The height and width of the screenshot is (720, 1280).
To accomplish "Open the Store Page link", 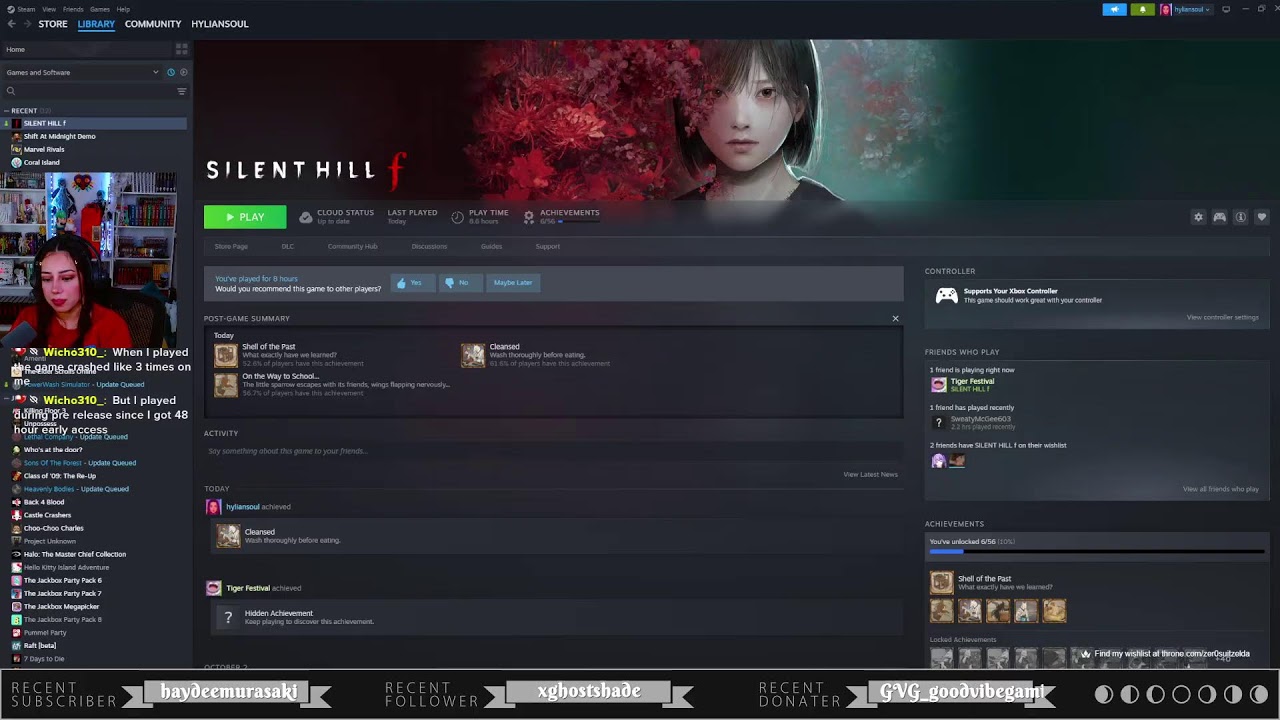I will click(x=231, y=246).
